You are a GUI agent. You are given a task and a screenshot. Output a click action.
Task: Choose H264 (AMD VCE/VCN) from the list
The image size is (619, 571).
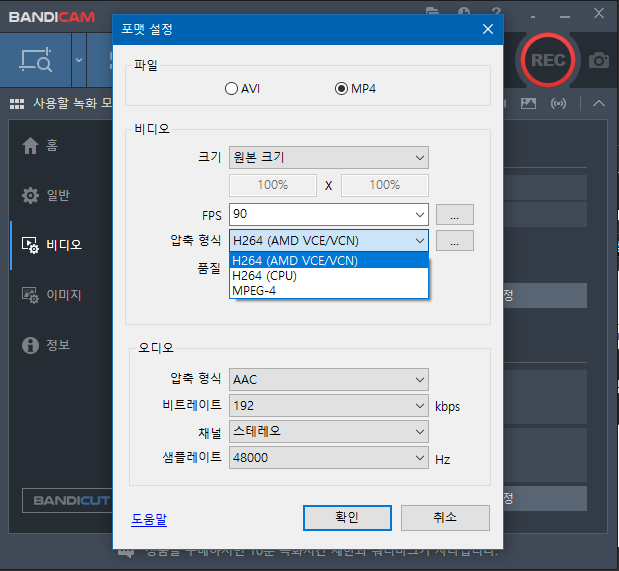(x=328, y=261)
